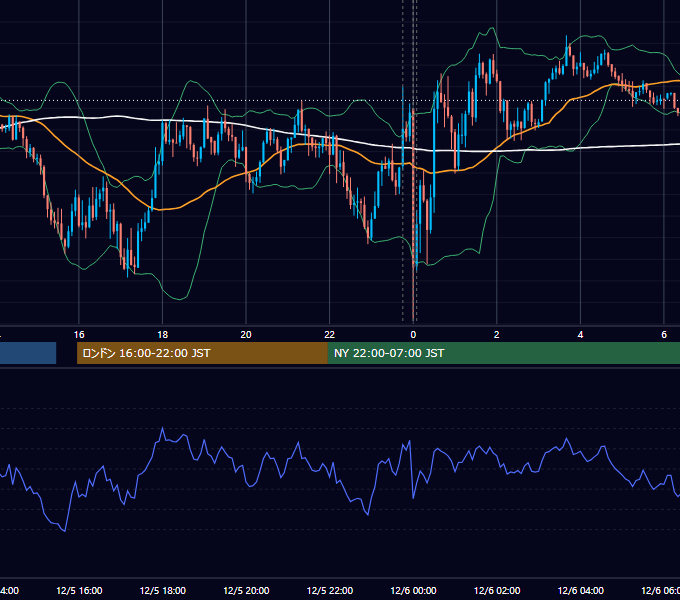Click hour label 2 on price chart axis
This screenshot has width=680, height=600.
tap(497, 335)
